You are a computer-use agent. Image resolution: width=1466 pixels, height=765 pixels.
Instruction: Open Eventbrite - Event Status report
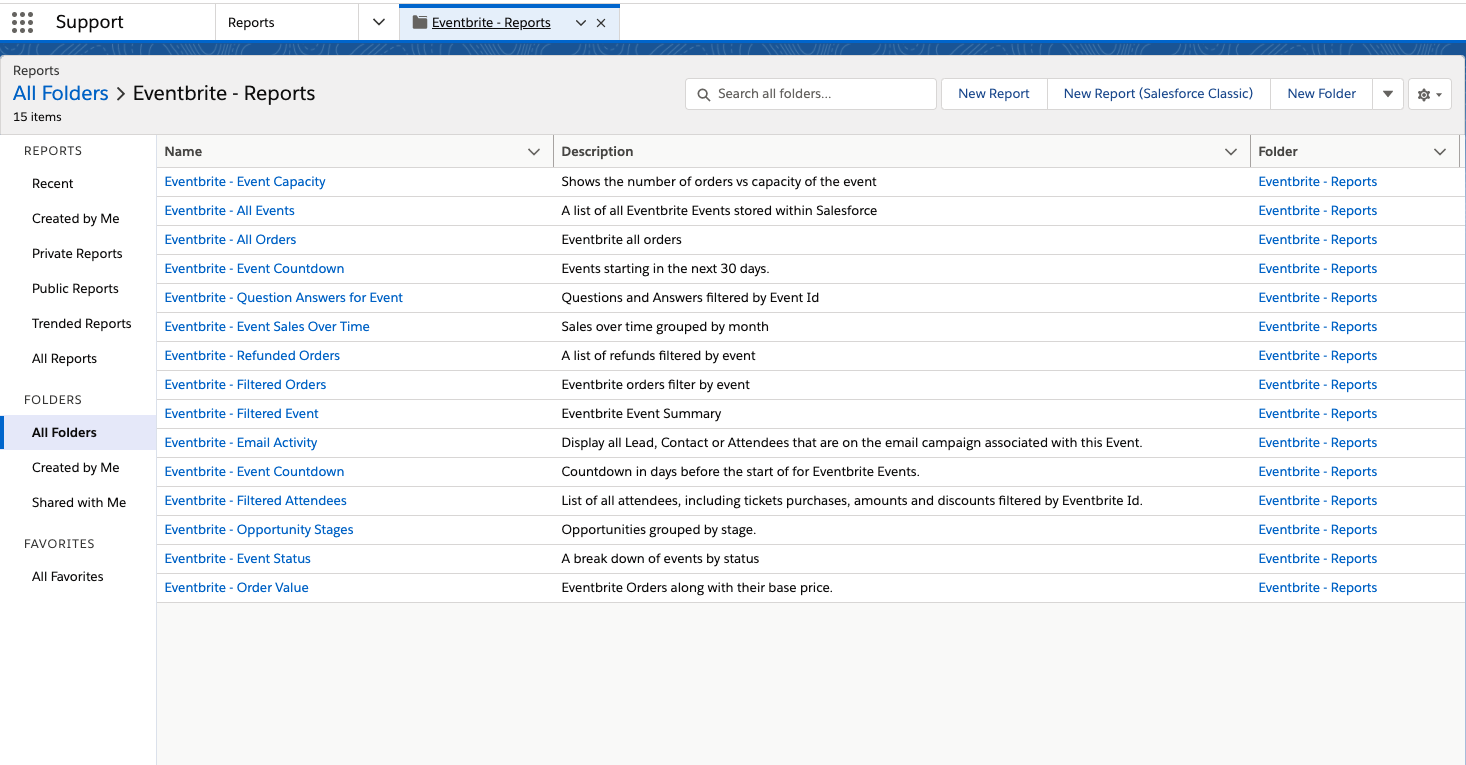pos(238,559)
